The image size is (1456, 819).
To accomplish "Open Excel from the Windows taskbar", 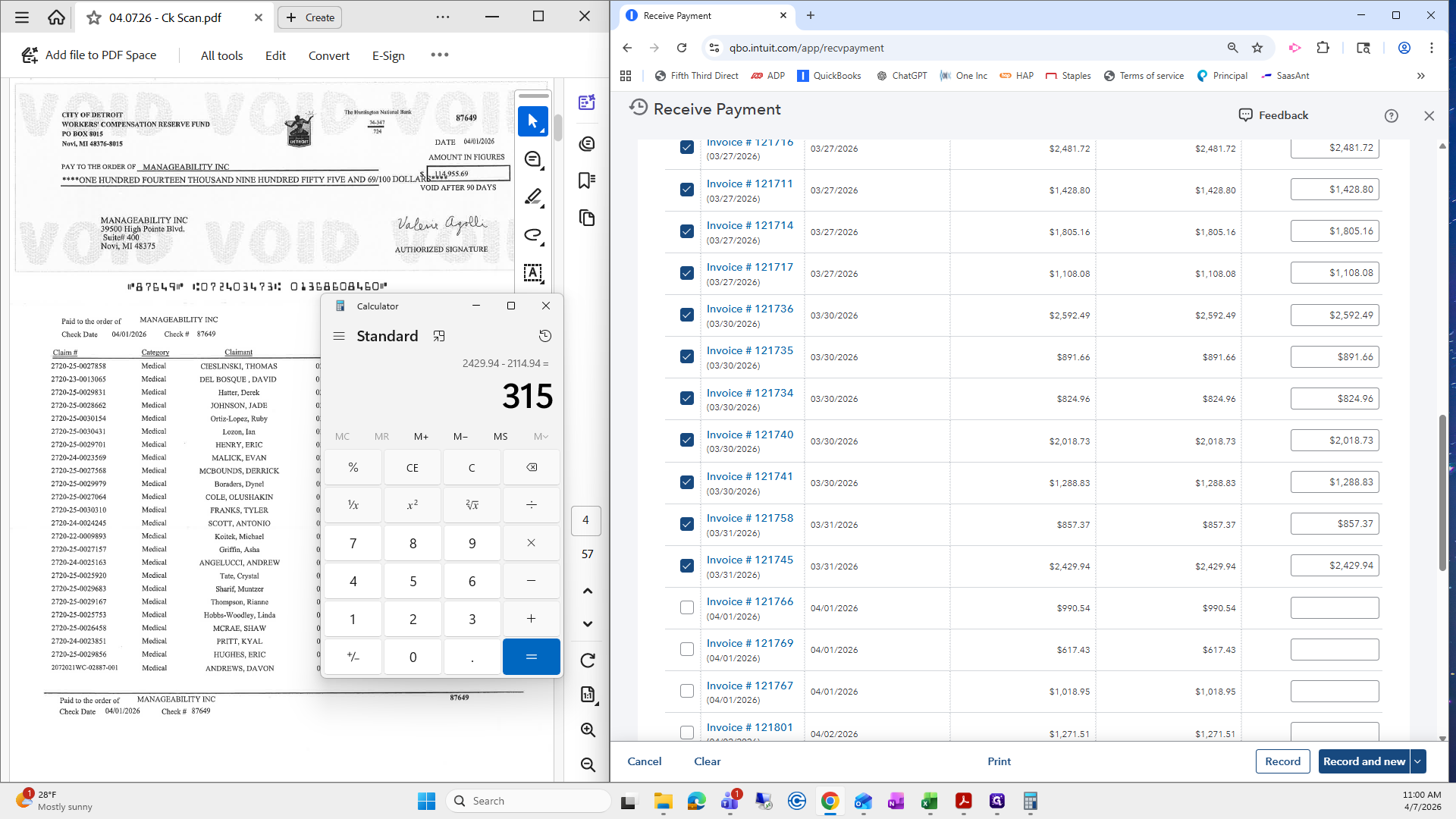I will [x=929, y=801].
